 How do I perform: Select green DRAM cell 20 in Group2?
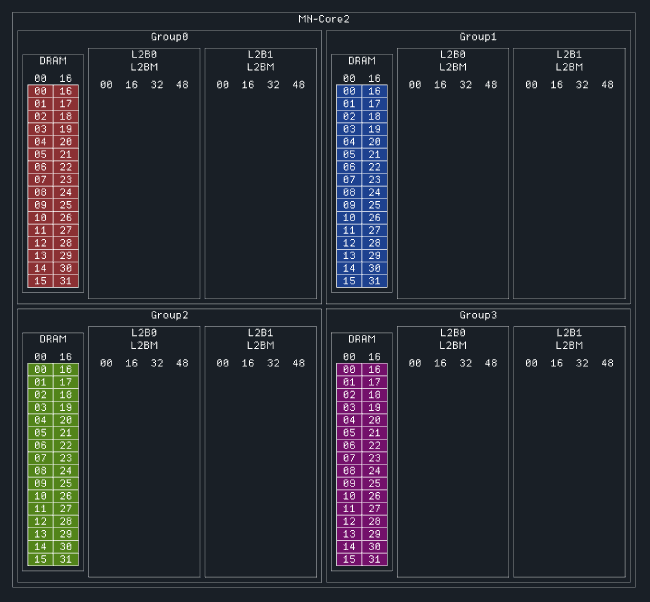click(65, 420)
